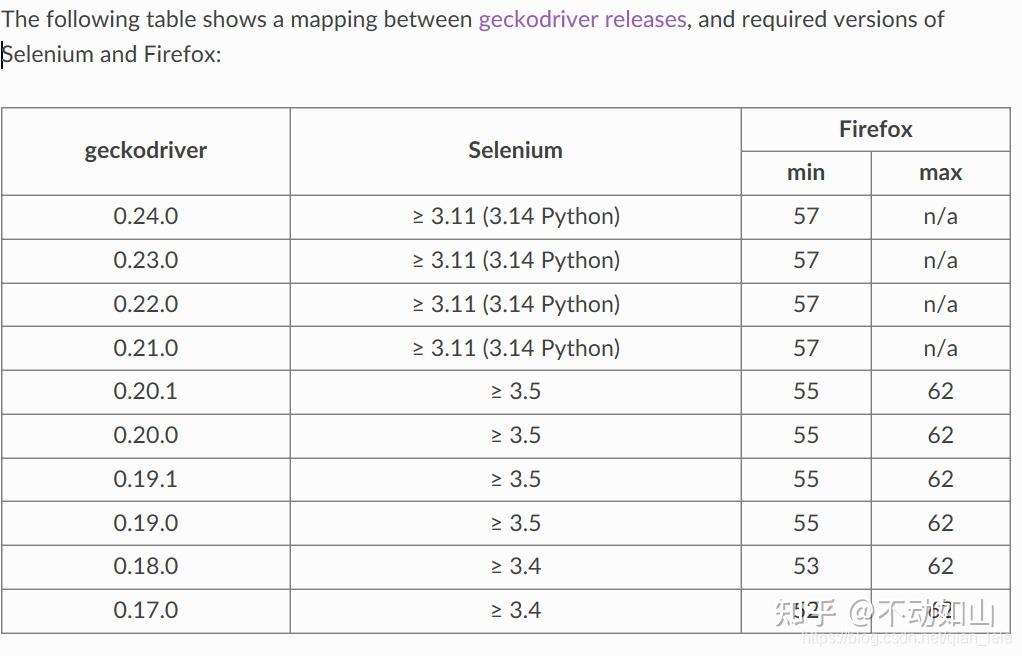Click the ≥ 3.4 cell in 0.17.0 row

tap(516, 610)
